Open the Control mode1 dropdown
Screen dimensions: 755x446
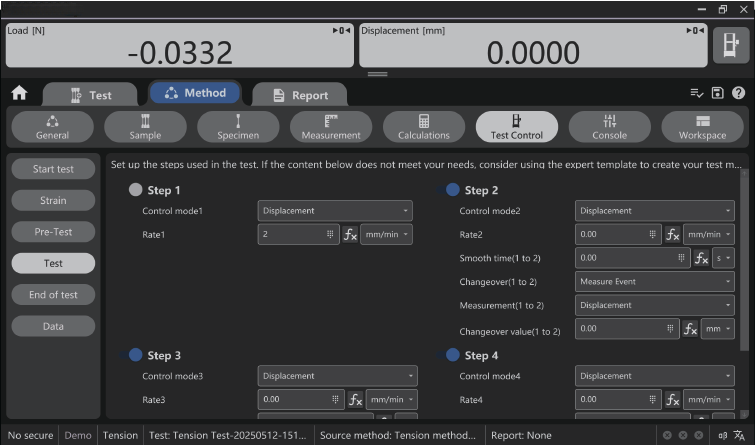335,211
